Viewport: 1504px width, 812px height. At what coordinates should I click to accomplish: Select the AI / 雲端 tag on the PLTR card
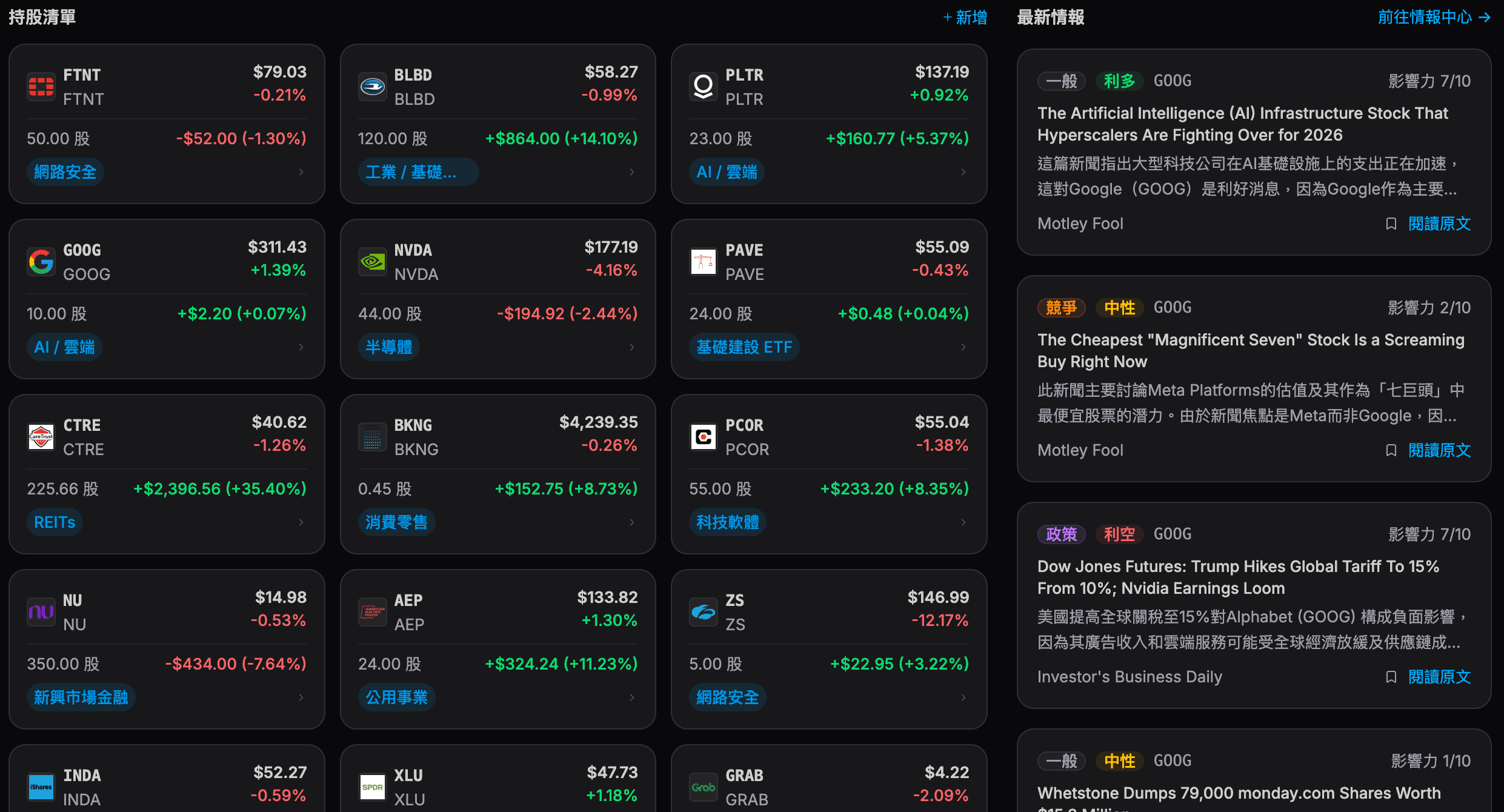coord(727,171)
